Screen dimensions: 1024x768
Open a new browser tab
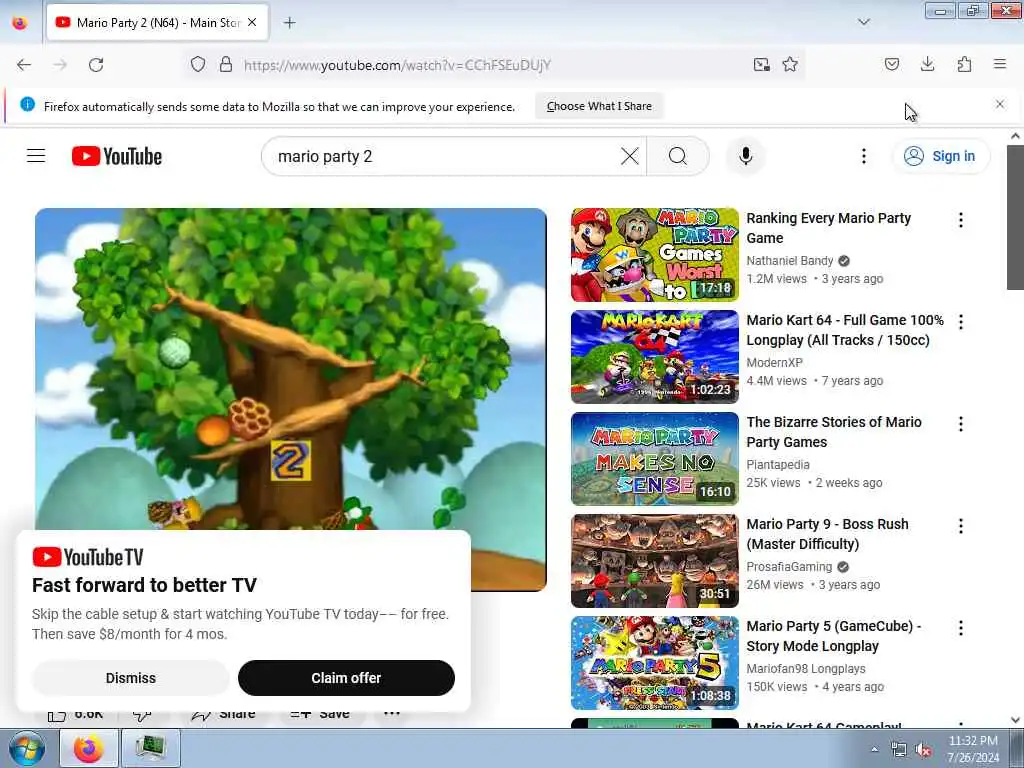(x=289, y=23)
